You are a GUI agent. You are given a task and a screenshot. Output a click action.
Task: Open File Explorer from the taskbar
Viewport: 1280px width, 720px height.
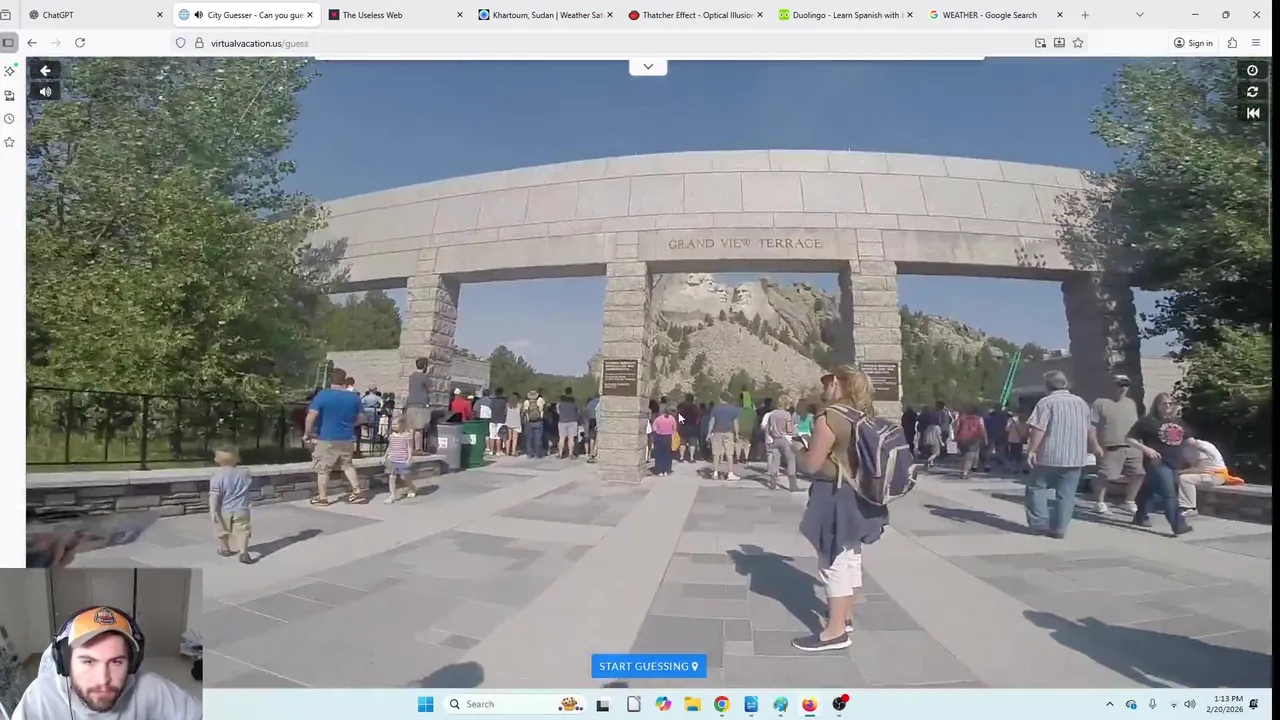[692, 704]
